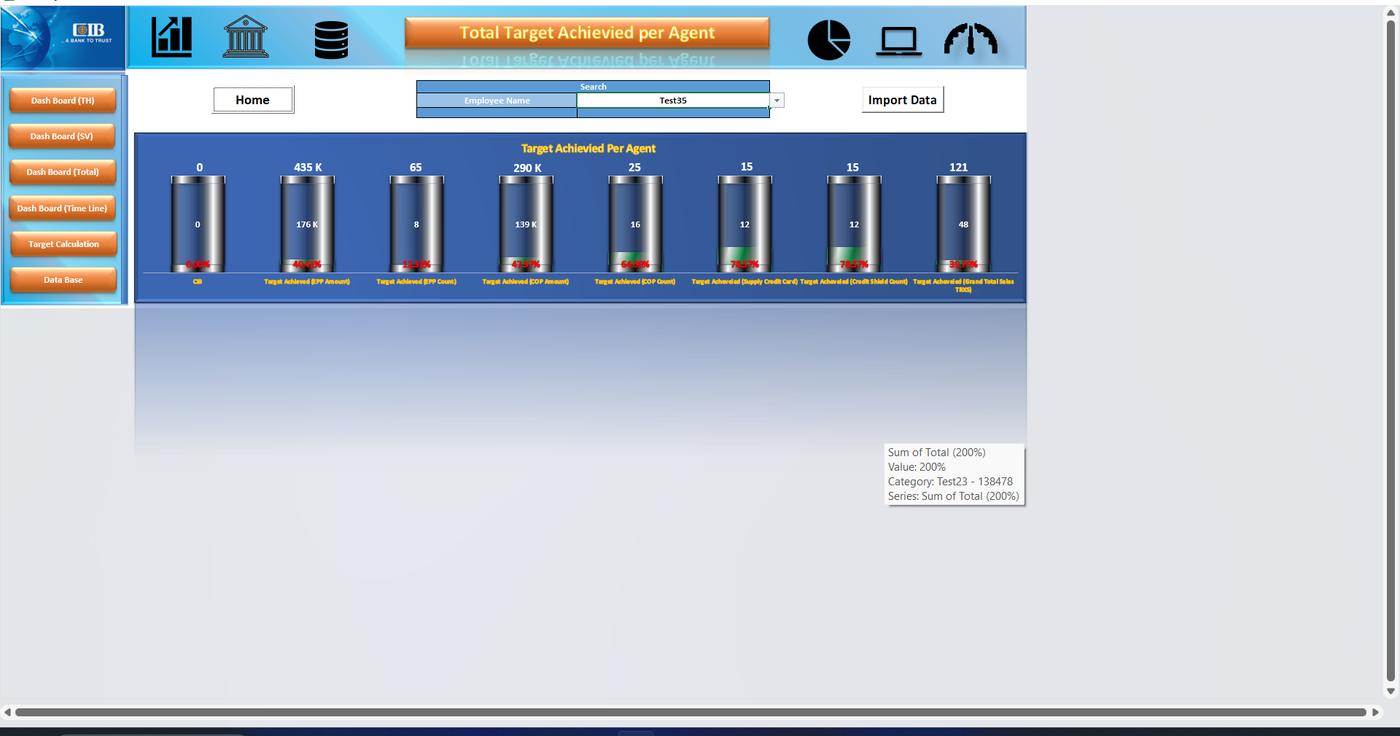Open the speedometer gauge icon
This screenshot has height=736, width=1400.
click(x=970, y=39)
